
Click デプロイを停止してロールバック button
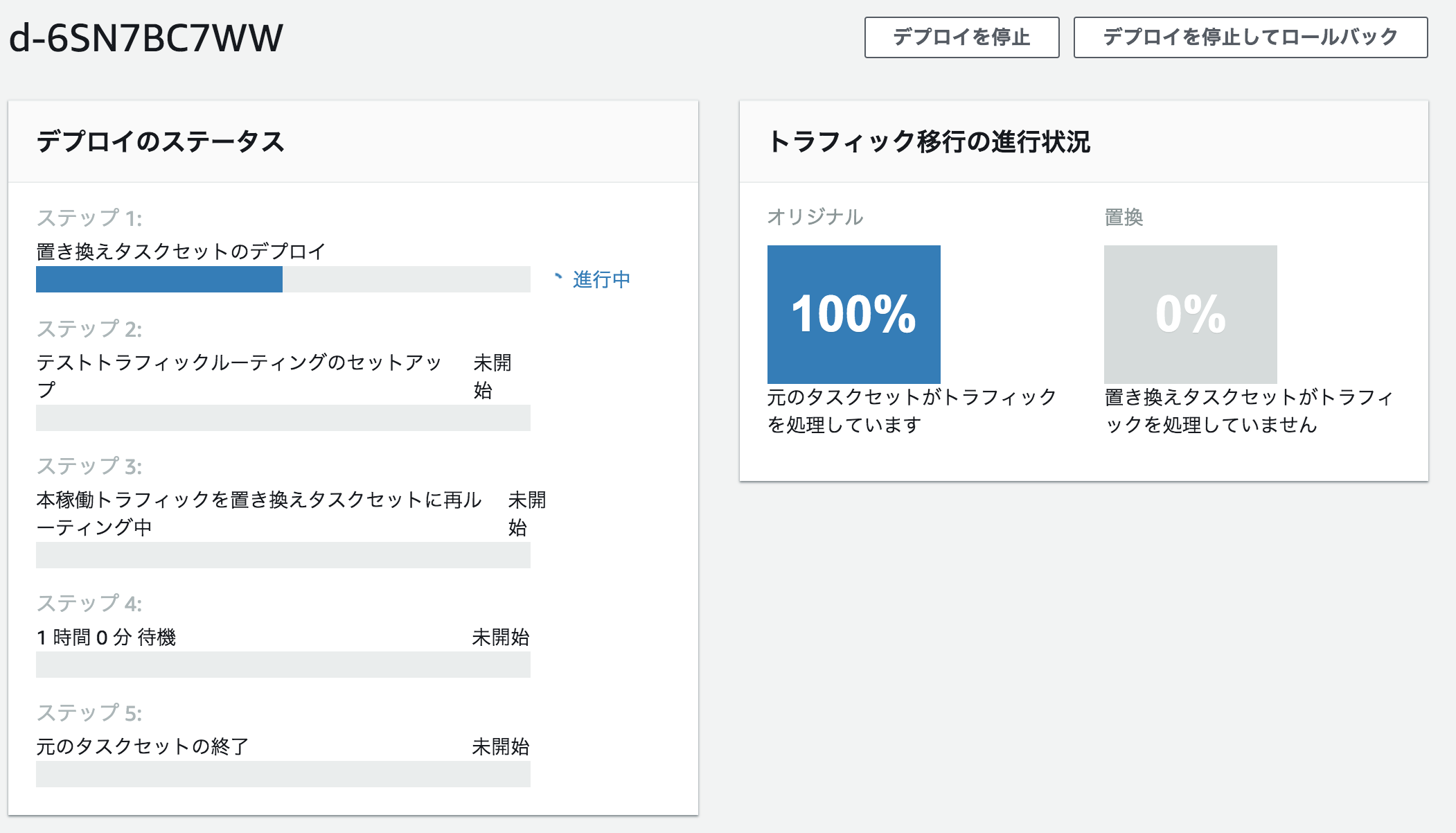(1250, 37)
